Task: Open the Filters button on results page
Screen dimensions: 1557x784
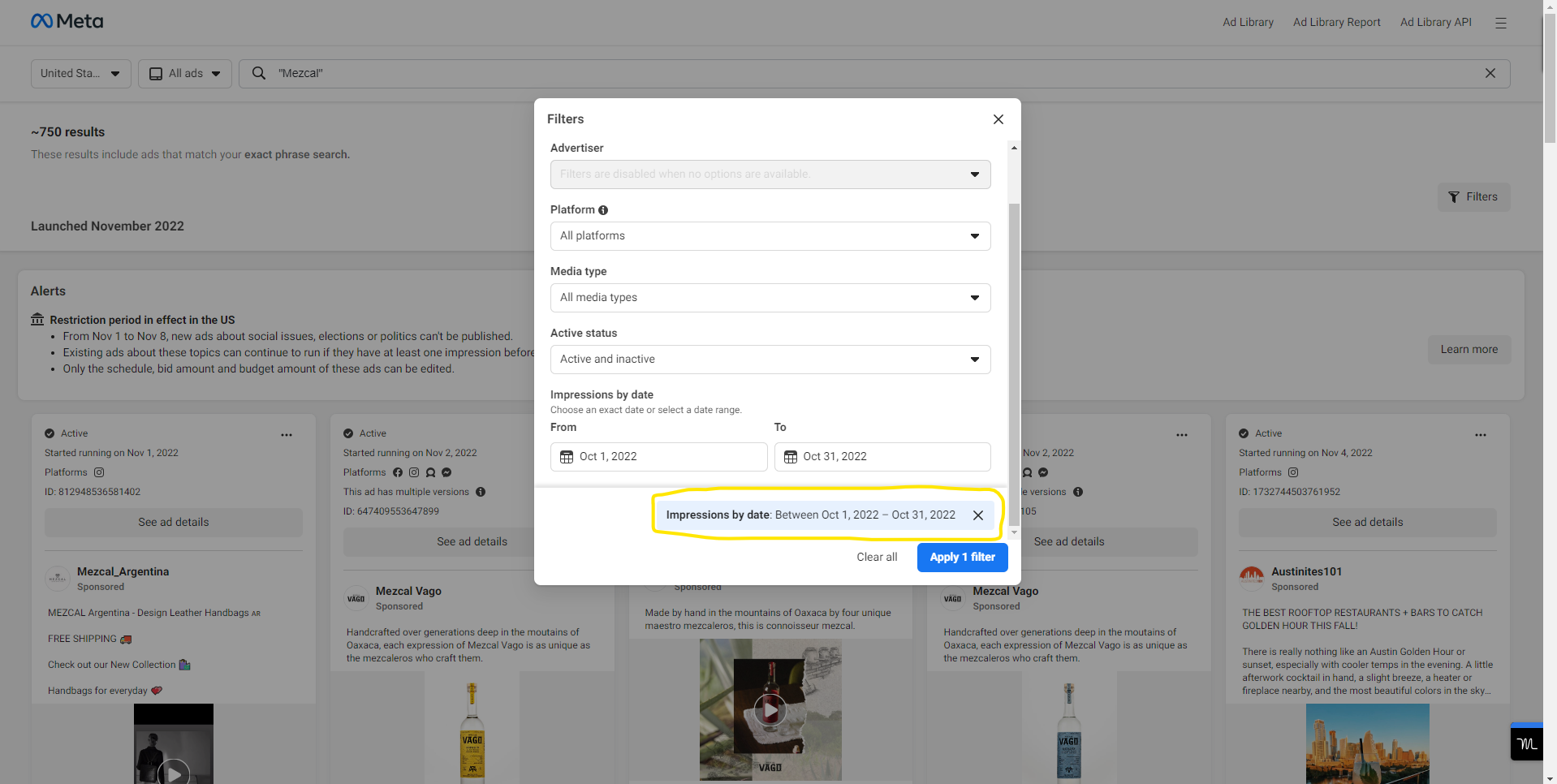Action: (x=1473, y=197)
